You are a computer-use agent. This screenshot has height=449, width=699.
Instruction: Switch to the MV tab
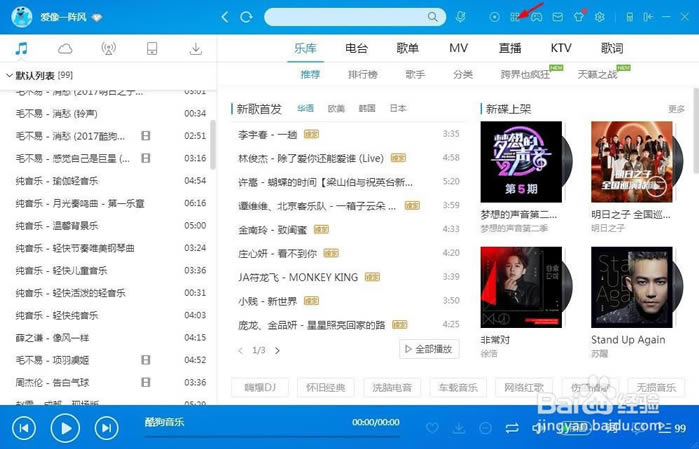[x=458, y=48]
